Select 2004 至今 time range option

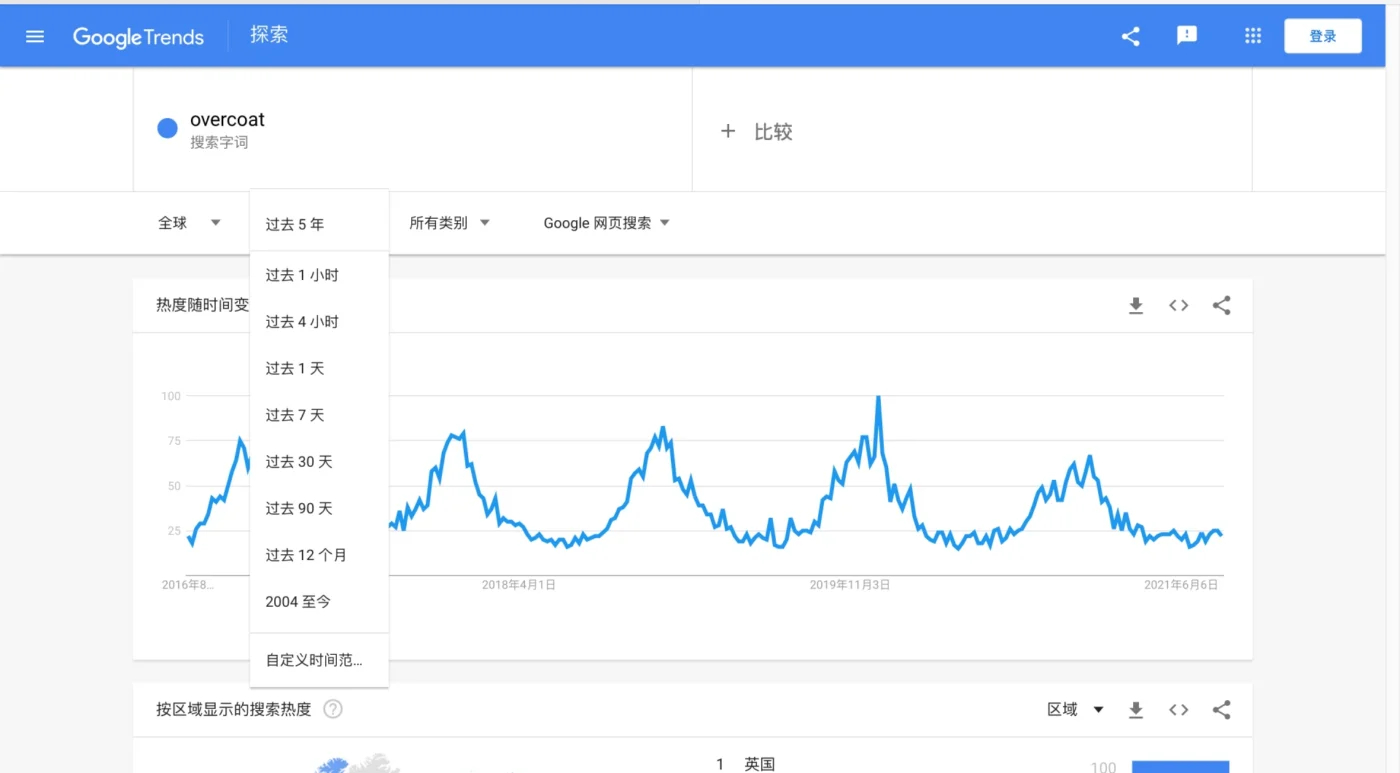298,602
